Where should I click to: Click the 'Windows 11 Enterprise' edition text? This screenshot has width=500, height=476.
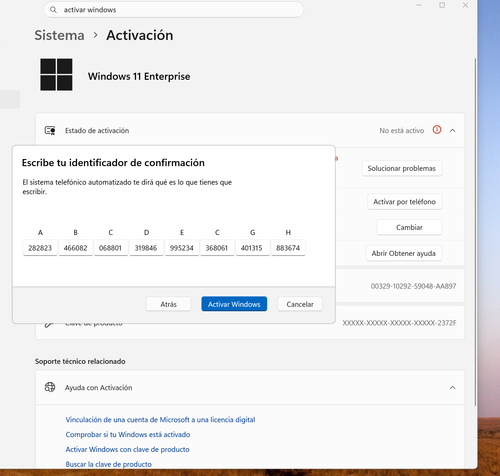139,76
